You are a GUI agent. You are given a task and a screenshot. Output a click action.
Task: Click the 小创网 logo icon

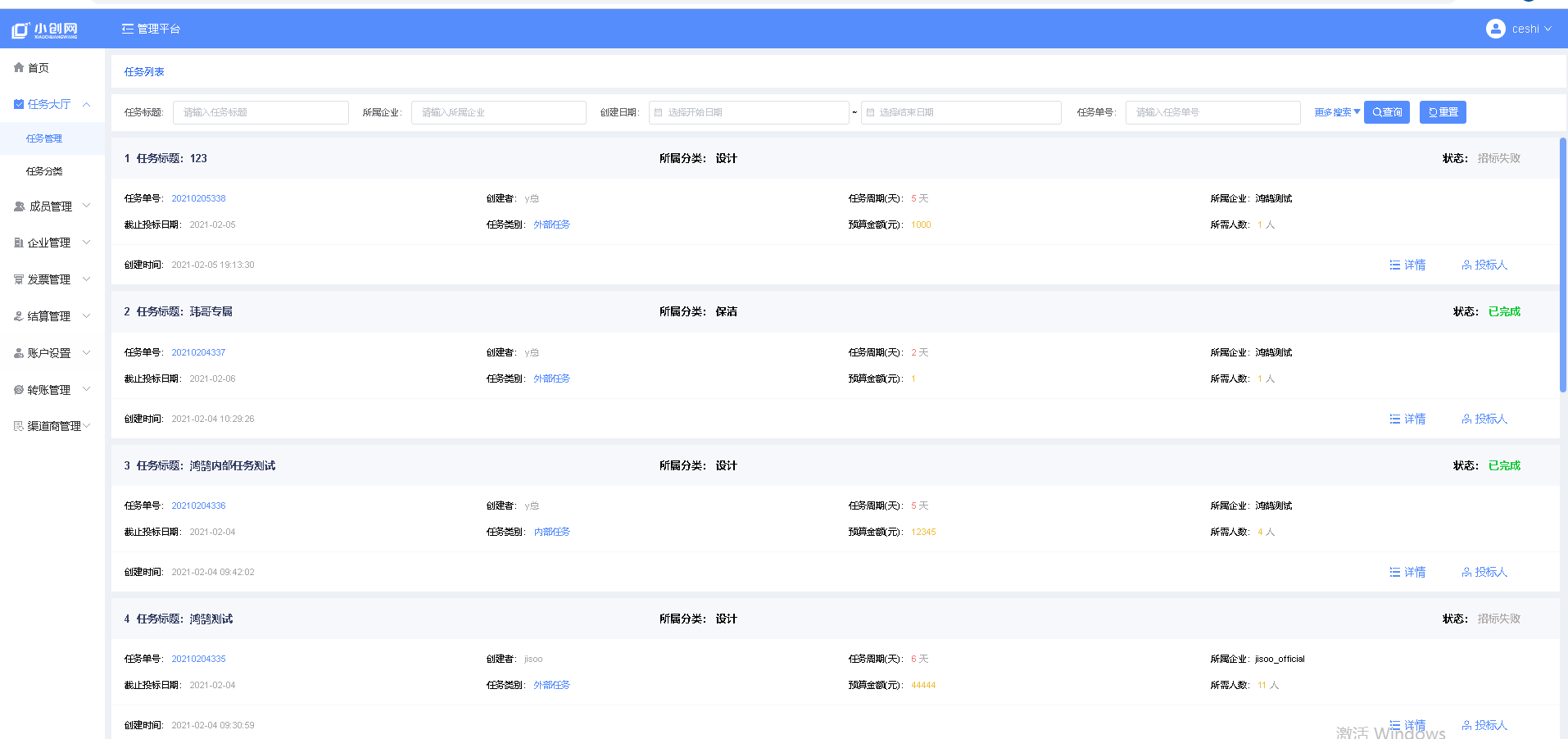[x=20, y=30]
